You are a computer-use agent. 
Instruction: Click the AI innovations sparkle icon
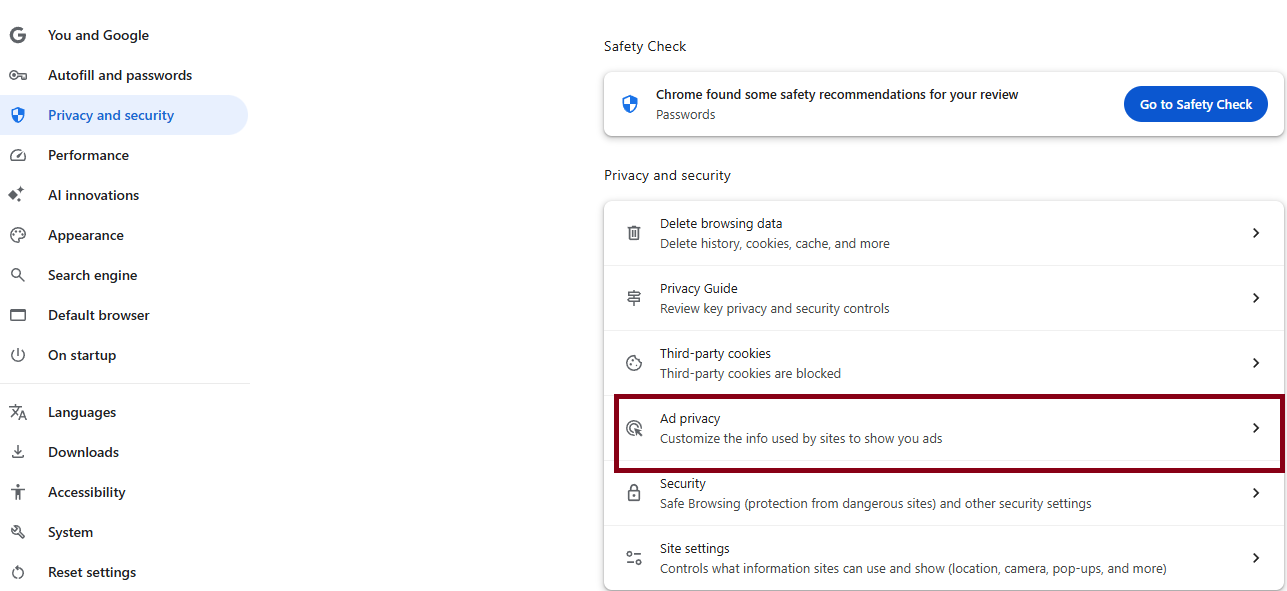click(x=17, y=195)
